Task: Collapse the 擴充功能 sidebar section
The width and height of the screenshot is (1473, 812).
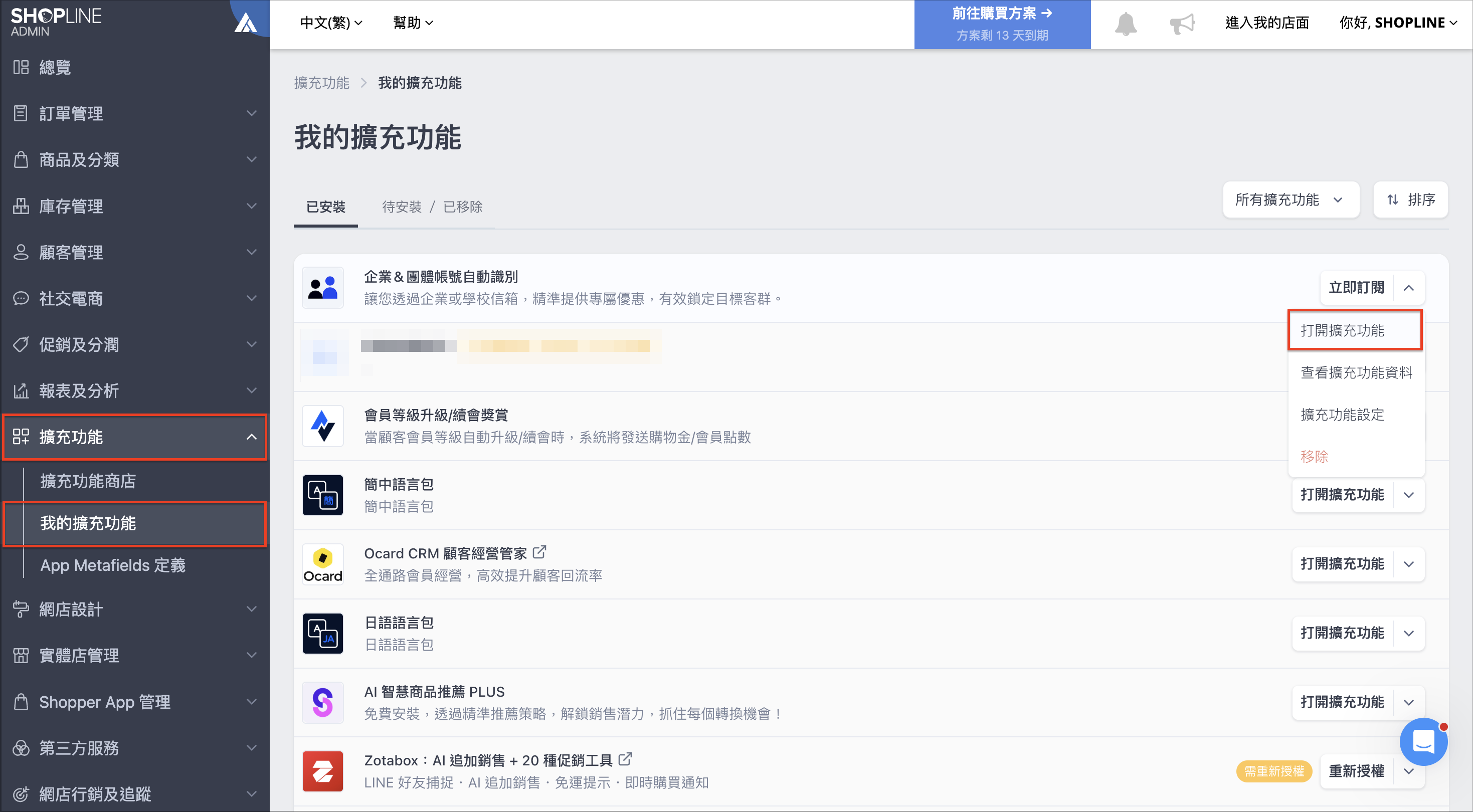Action: pos(251,437)
